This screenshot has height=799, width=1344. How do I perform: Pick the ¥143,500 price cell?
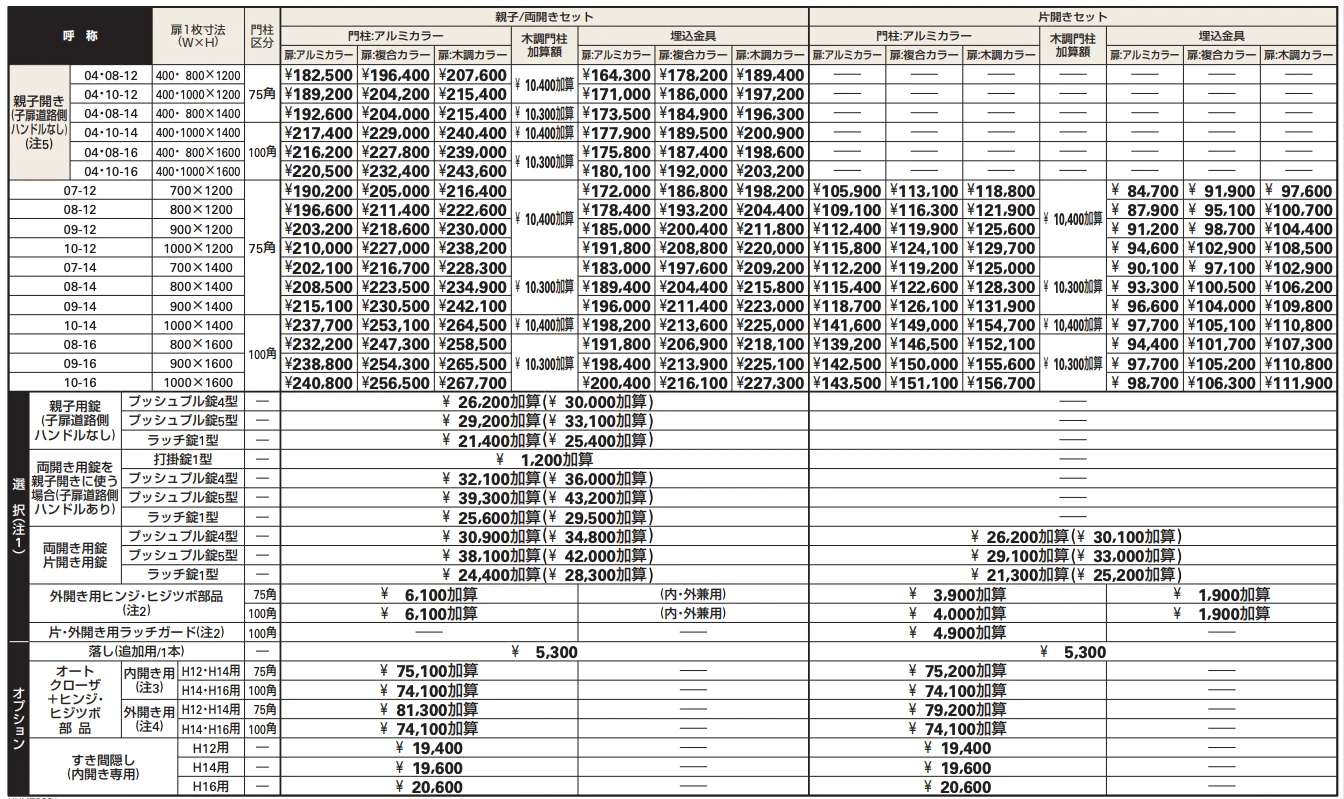point(847,383)
